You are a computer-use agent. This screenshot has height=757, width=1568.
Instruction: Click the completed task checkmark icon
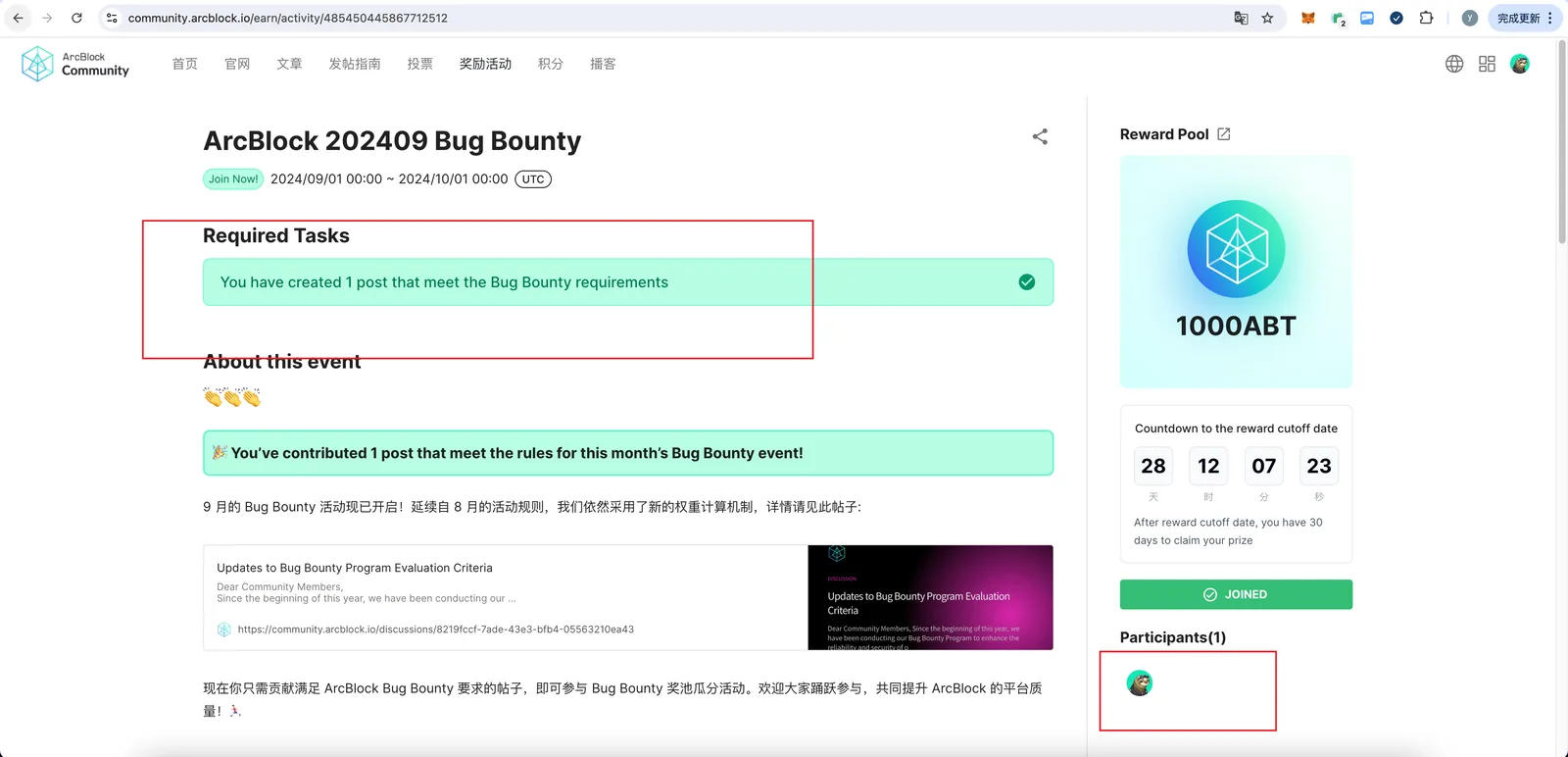[1027, 282]
